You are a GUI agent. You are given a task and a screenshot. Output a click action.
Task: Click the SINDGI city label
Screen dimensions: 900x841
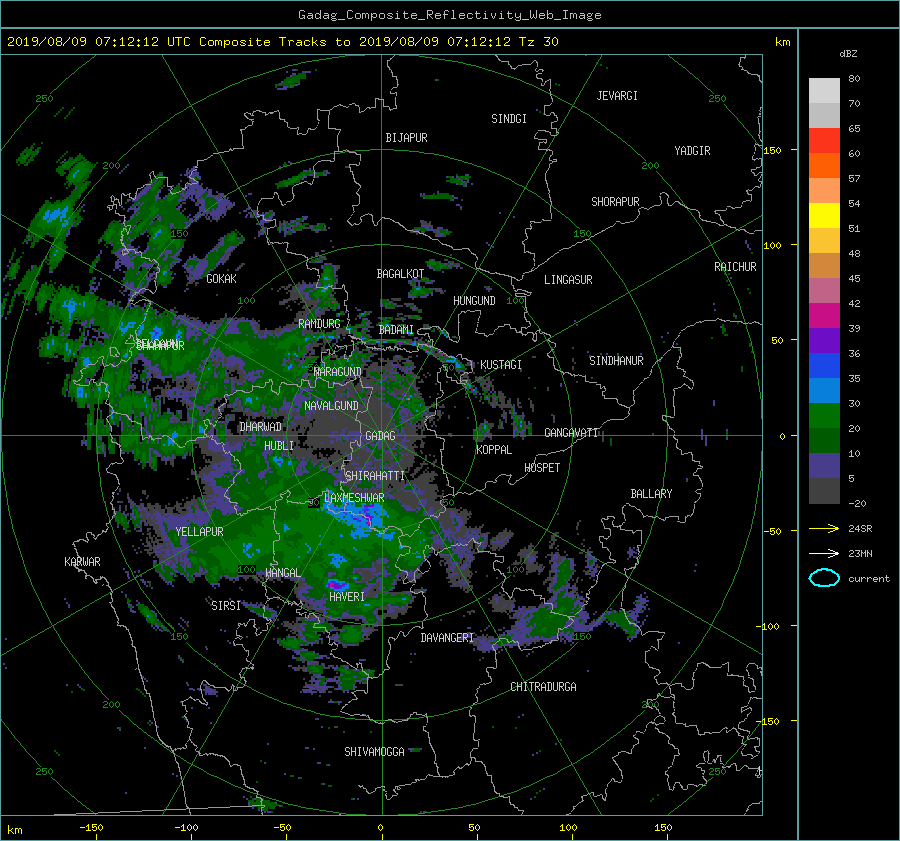coord(509,119)
